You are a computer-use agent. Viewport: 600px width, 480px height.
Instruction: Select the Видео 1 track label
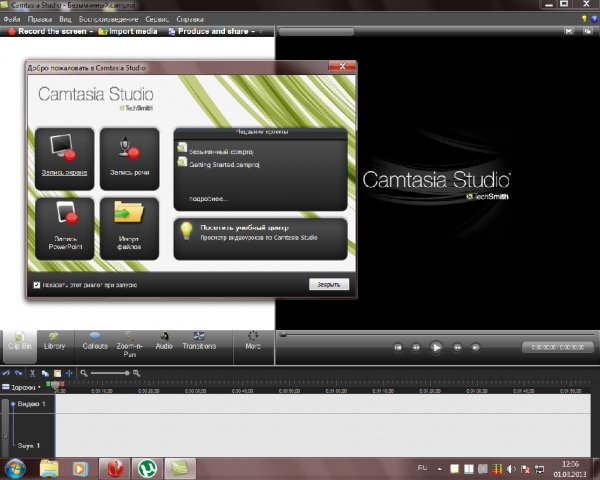coord(31,404)
